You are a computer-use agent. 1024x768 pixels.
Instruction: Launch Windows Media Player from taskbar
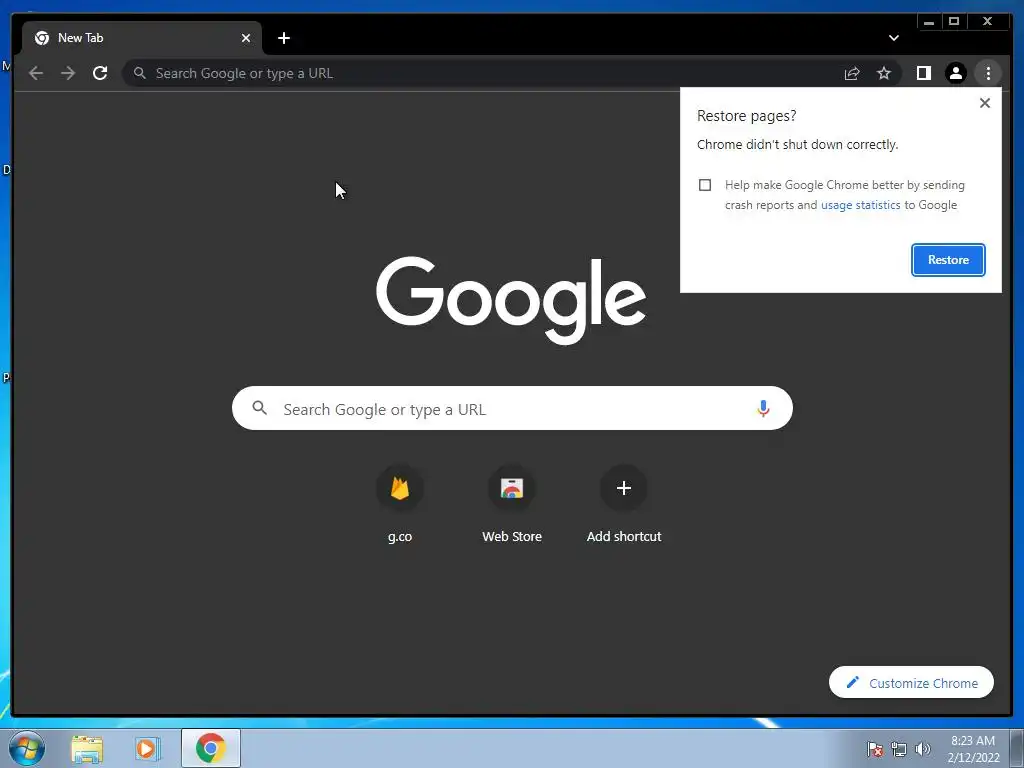(x=148, y=748)
